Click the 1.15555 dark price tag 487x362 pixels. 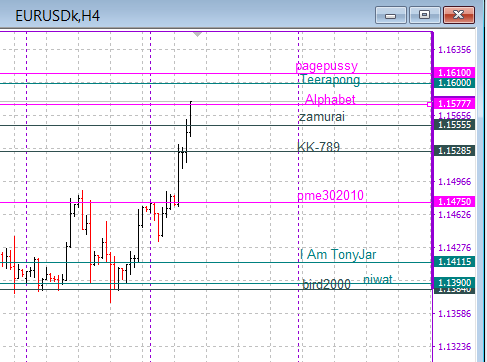tap(454, 125)
